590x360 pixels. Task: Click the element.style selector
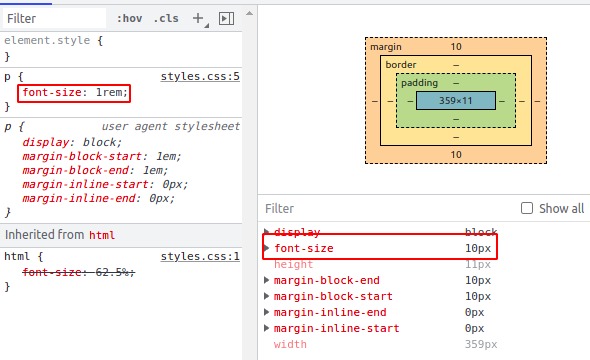coord(47,40)
